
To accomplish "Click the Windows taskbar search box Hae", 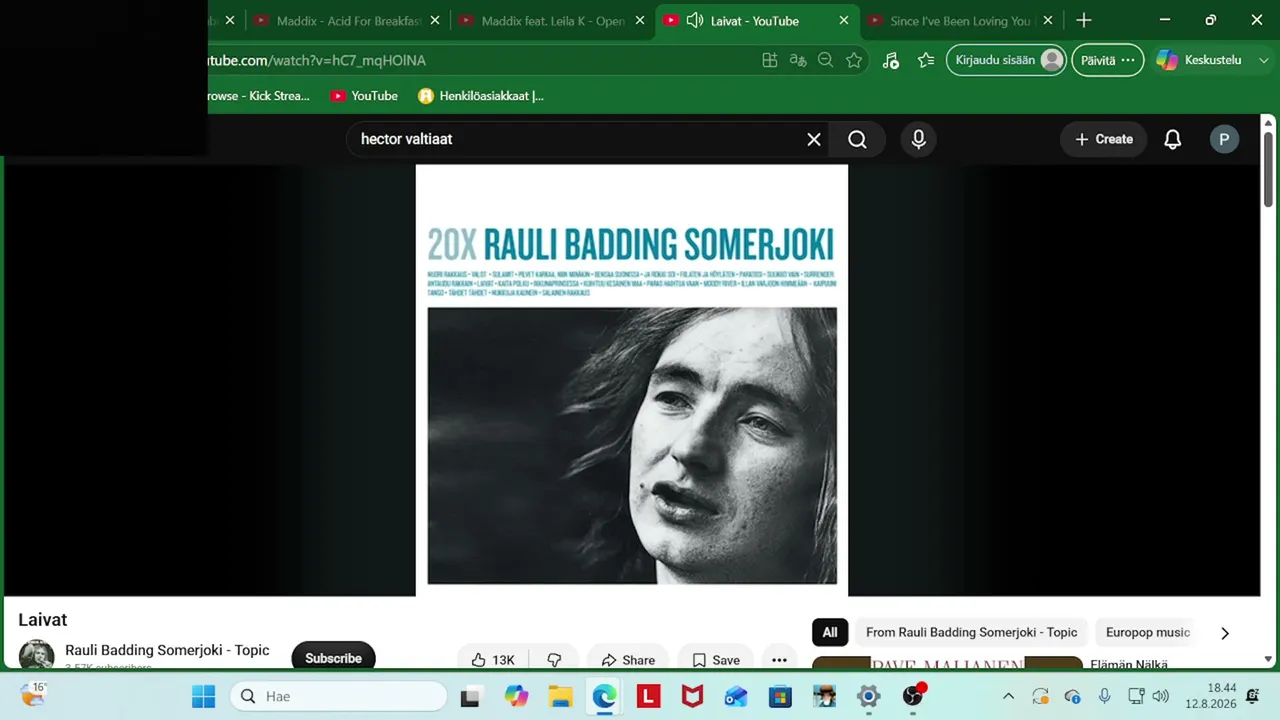I will 338,696.
